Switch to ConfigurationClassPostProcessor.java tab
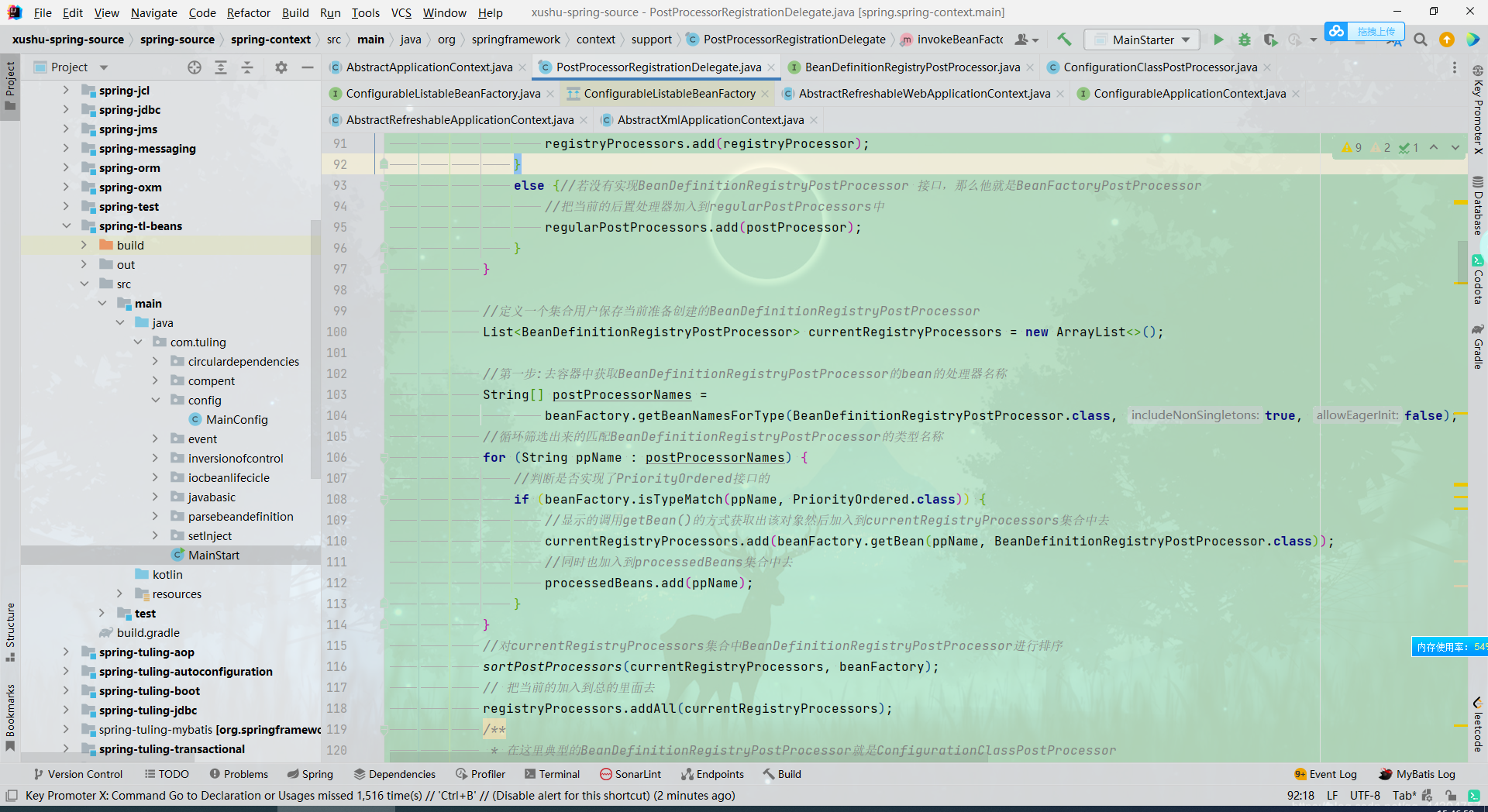This screenshot has height=812, width=1488. coord(1159,67)
